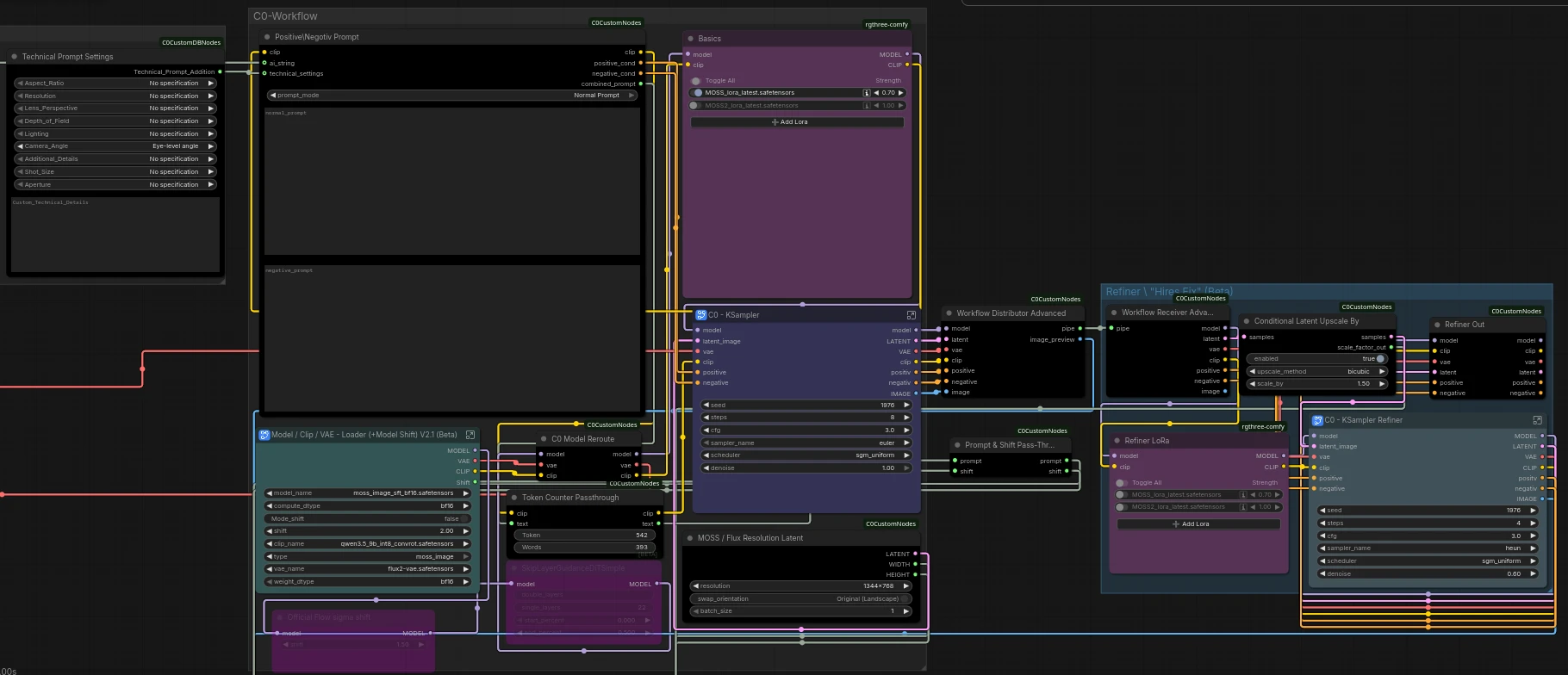Screen dimensions: 1568x675
Task: Open info for MOSS_lora_latest in Basics node
Action: (867, 93)
